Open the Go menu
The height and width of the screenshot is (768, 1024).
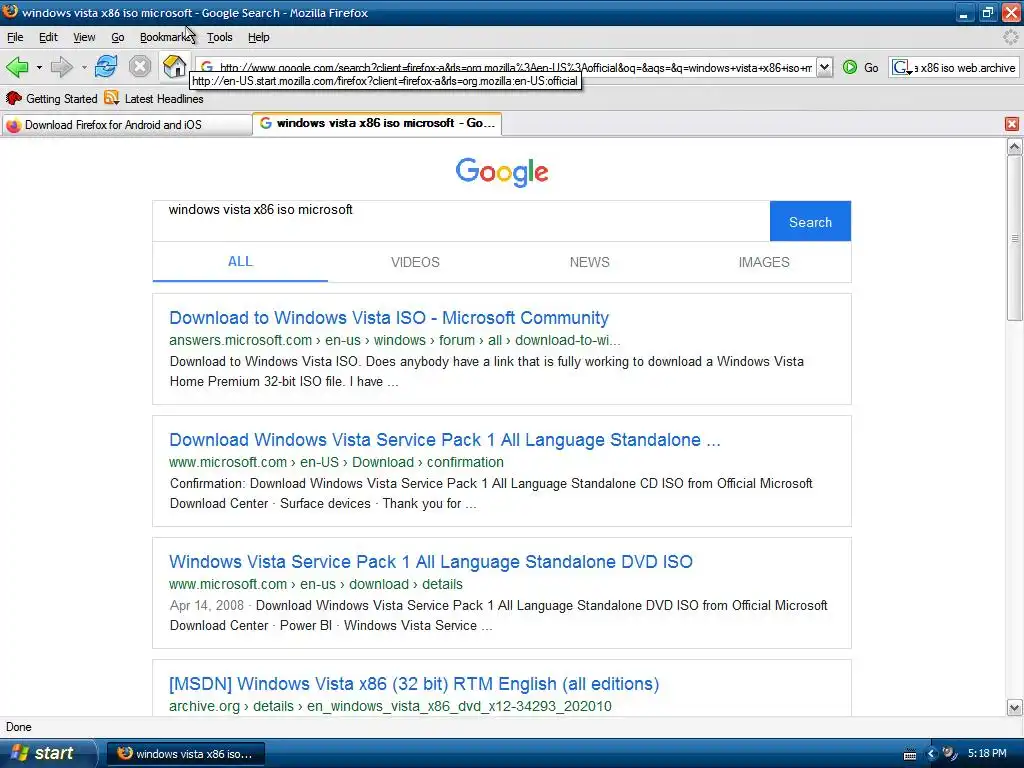118,37
